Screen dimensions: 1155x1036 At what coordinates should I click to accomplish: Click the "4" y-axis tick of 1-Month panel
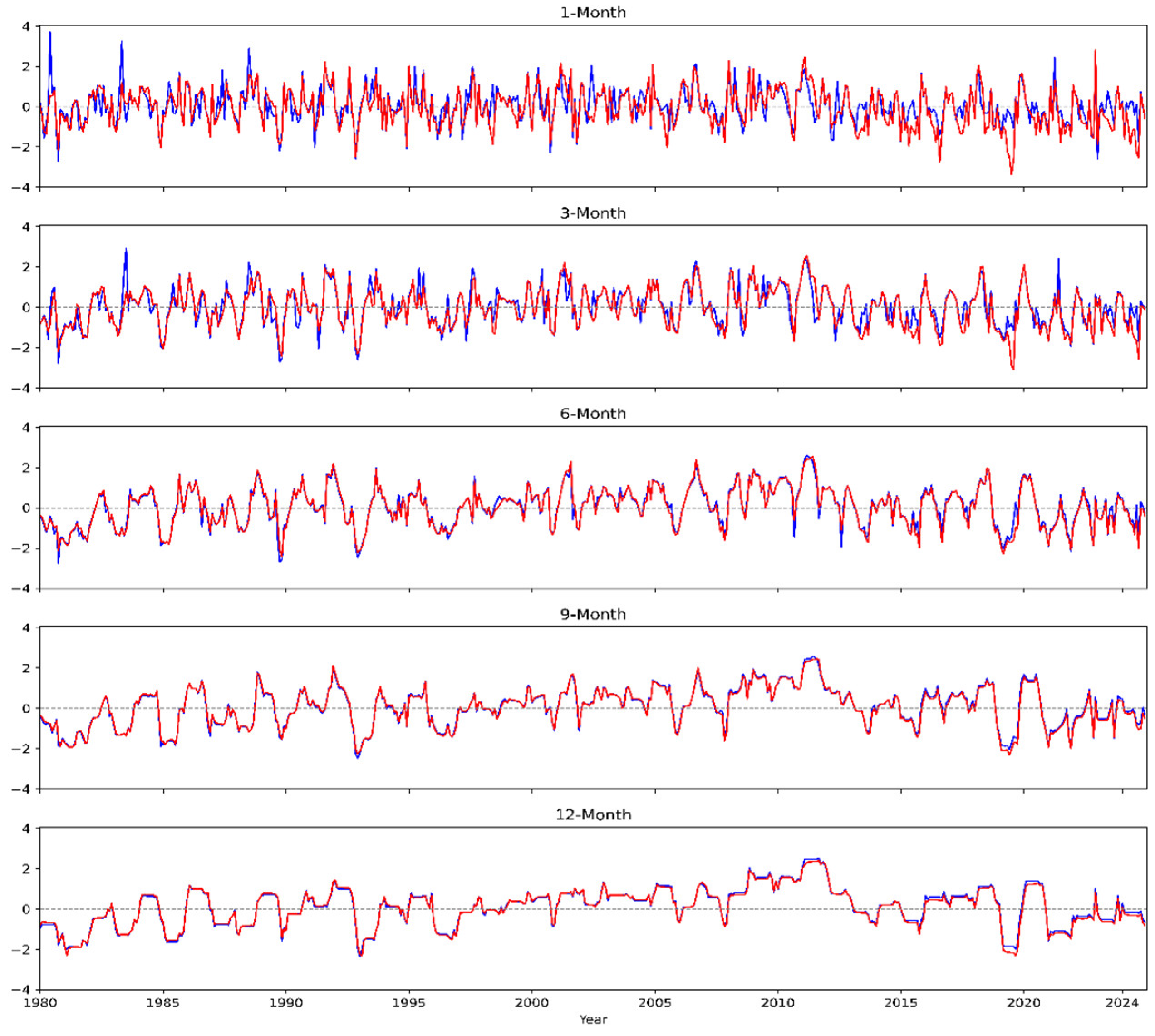click(27, 26)
